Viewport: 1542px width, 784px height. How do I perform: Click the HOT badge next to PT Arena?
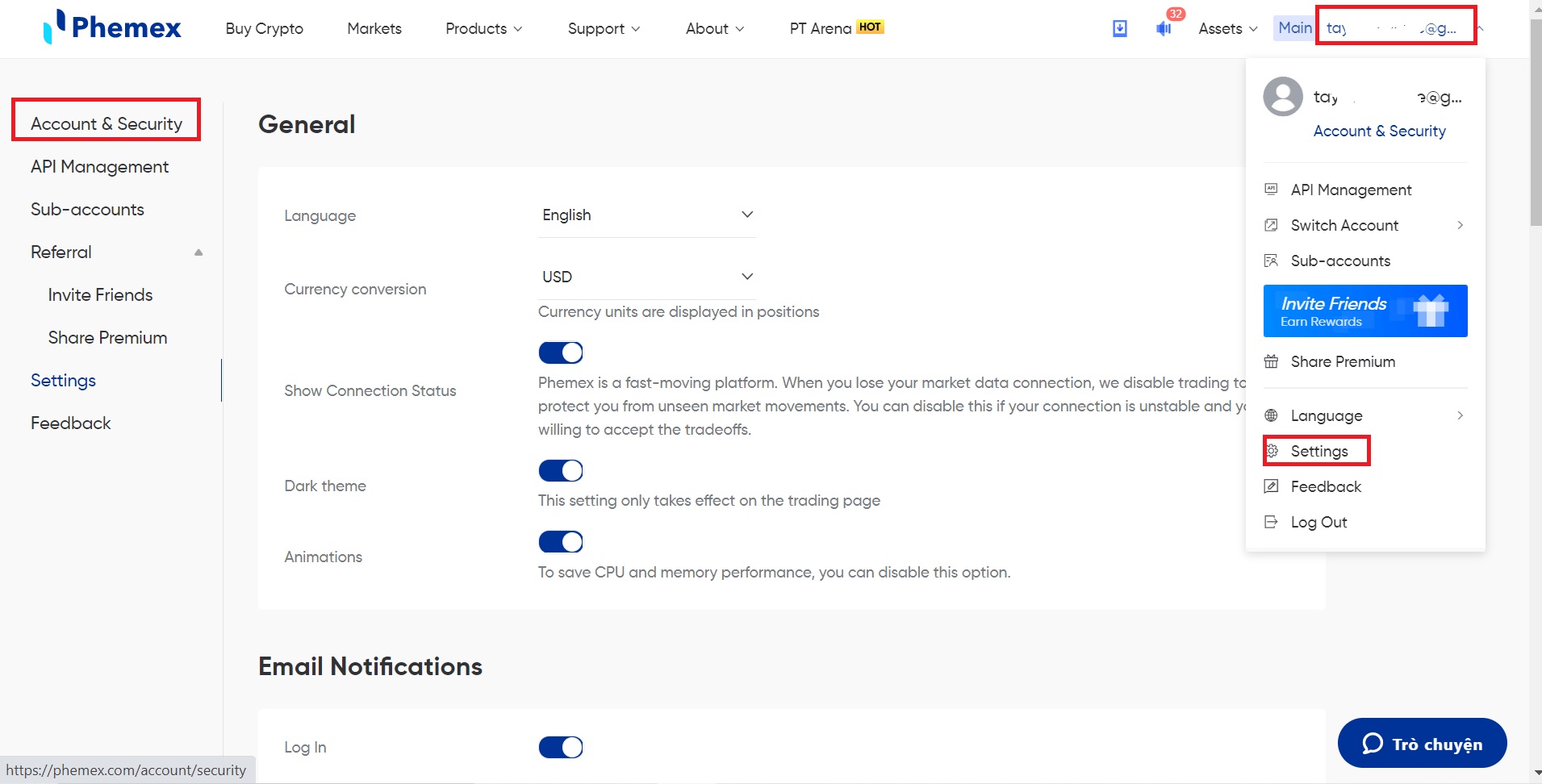(x=870, y=27)
